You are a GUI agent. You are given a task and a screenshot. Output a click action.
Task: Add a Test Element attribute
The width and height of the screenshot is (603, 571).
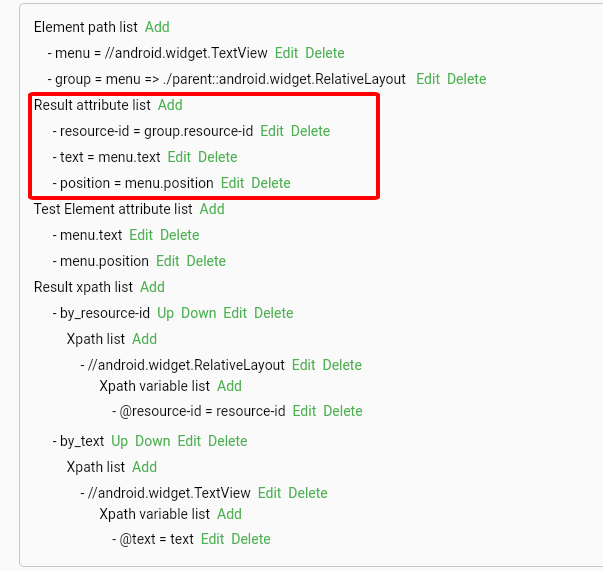pyautogui.click(x=212, y=209)
